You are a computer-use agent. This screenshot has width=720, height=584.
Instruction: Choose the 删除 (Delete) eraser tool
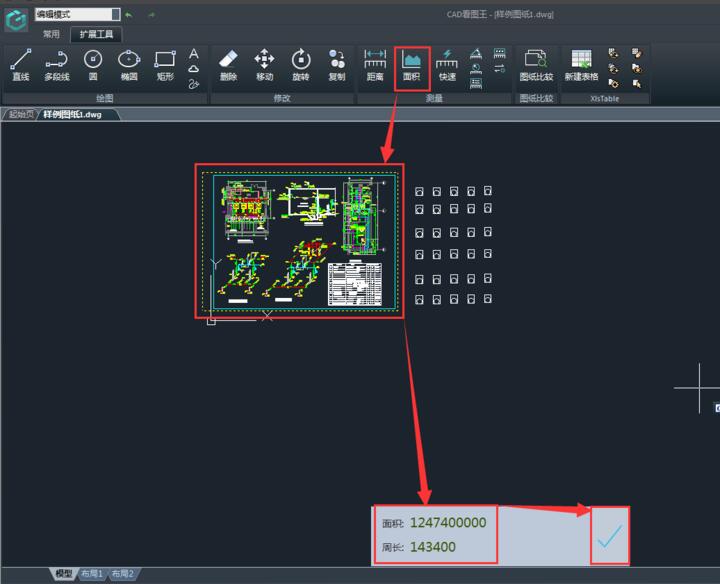click(x=228, y=65)
